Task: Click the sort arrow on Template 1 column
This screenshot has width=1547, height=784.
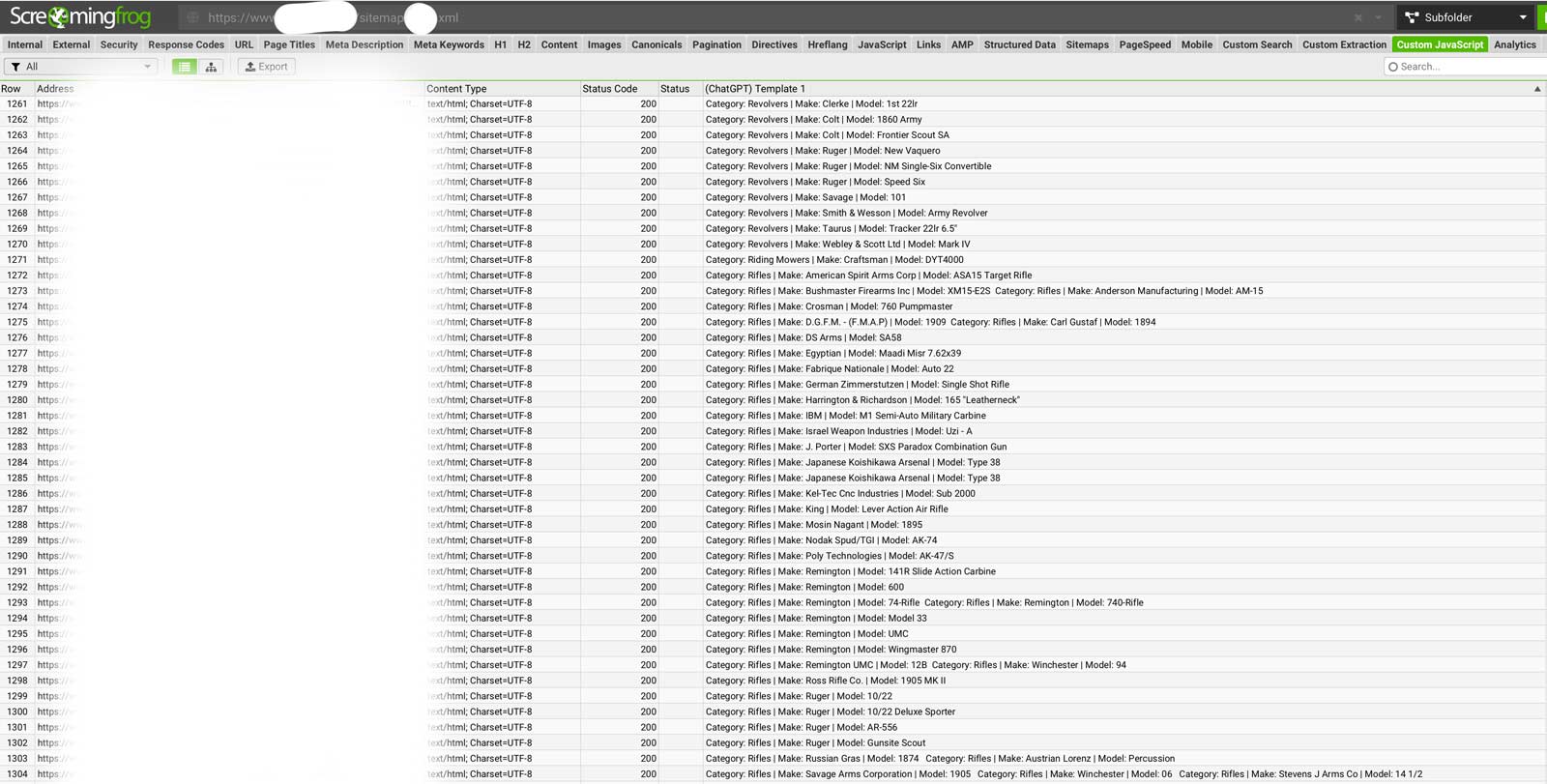Action: 1537,89
